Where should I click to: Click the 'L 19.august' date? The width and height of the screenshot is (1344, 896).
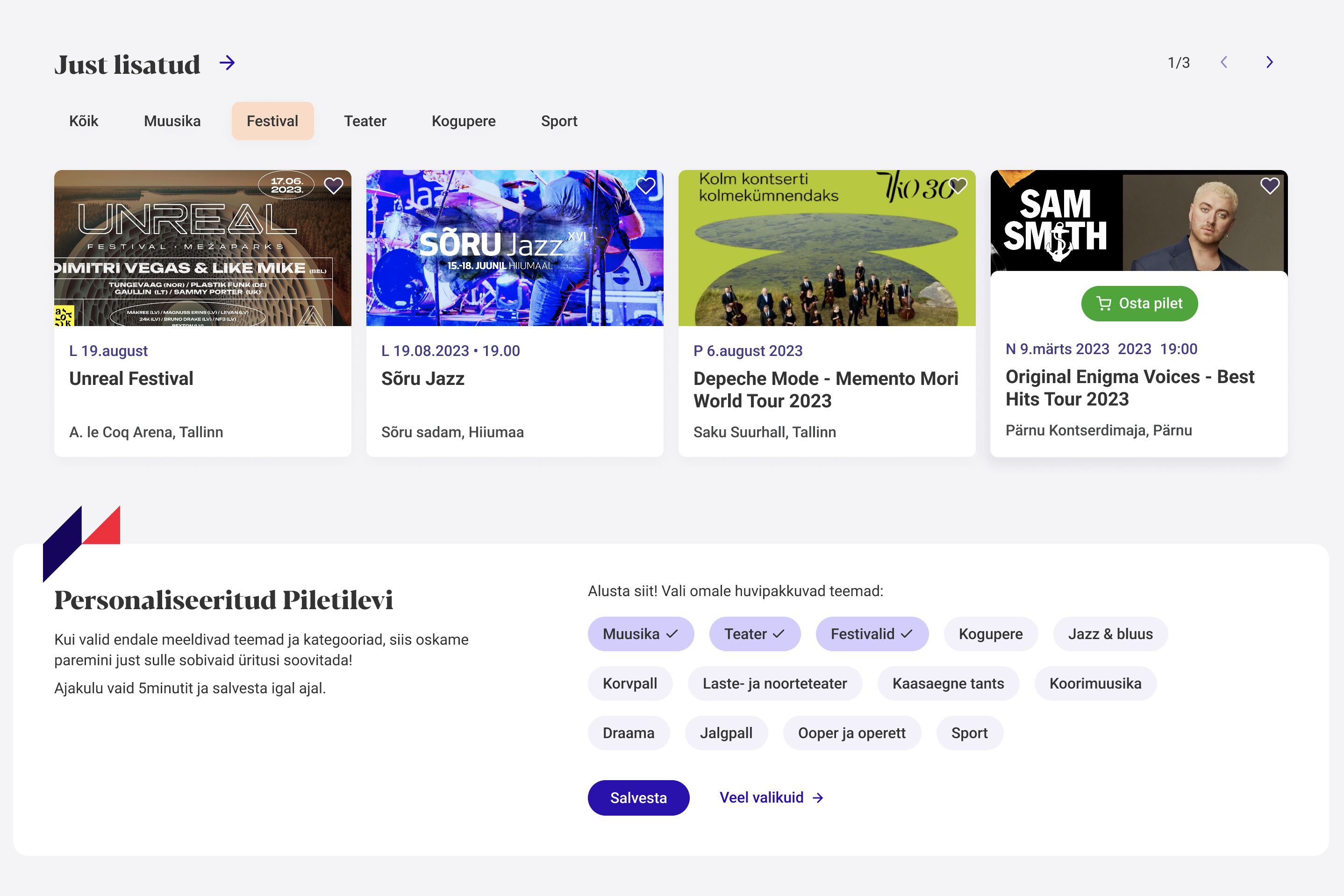(x=108, y=351)
